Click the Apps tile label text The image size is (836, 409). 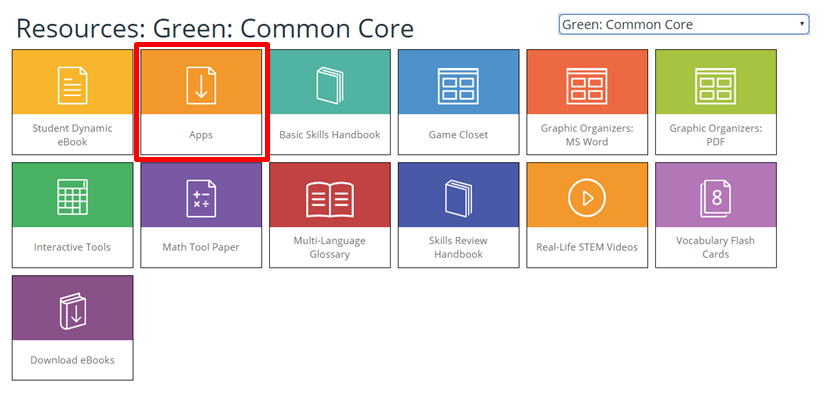point(201,135)
